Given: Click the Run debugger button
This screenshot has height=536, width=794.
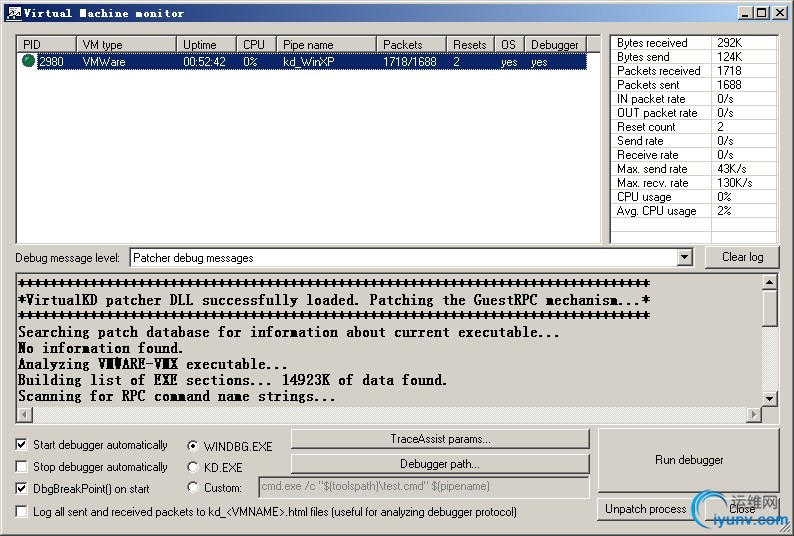Looking at the screenshot, I should click(x=689, y=460).
